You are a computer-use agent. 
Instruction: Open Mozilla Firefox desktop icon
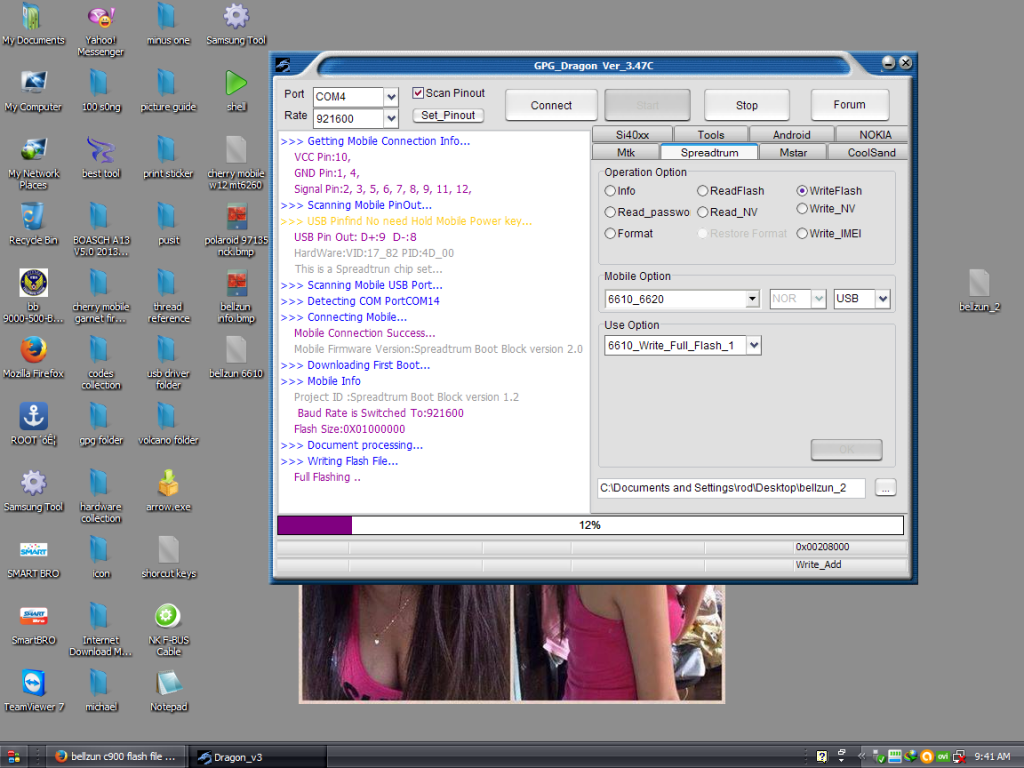33,351
